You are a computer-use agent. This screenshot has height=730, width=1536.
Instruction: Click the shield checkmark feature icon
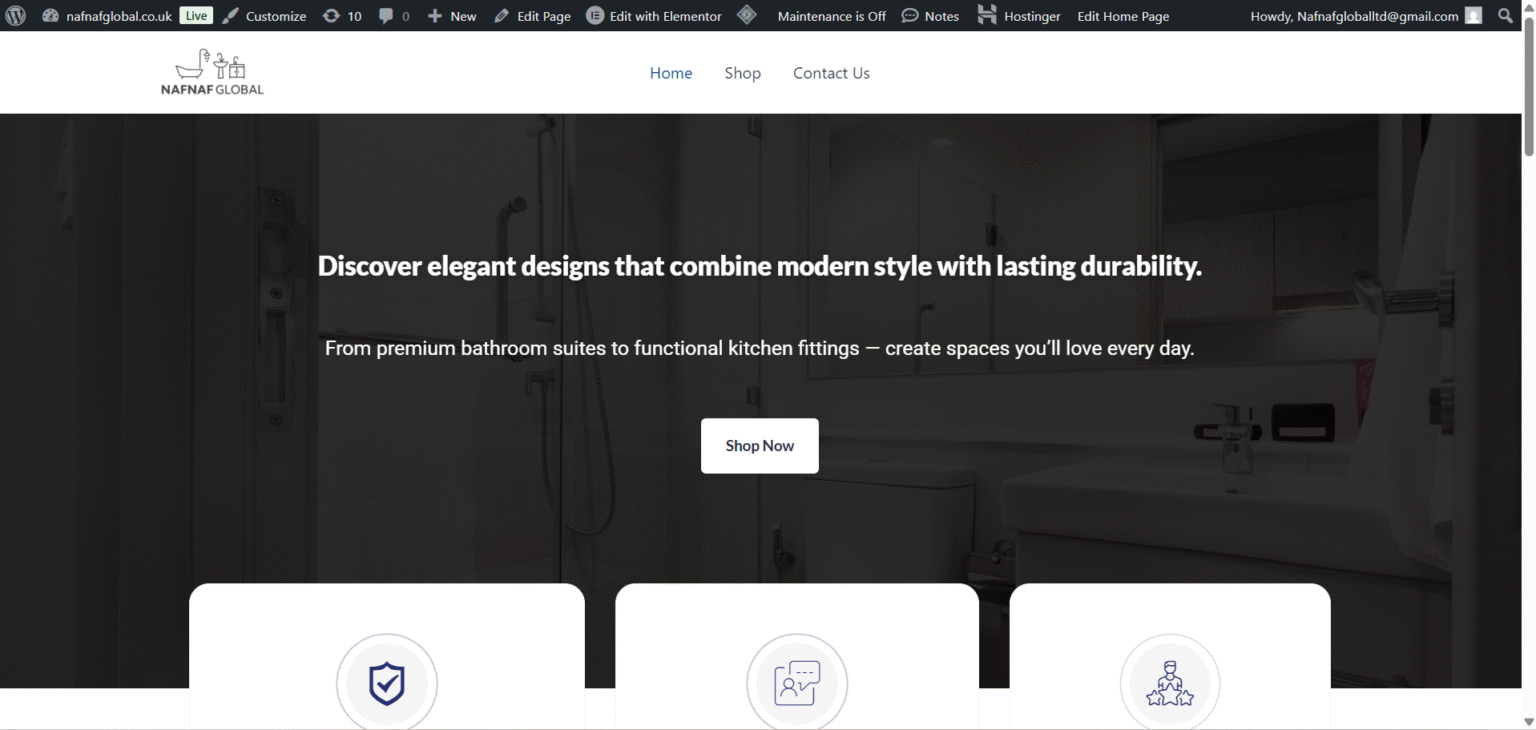pos(387,684)
